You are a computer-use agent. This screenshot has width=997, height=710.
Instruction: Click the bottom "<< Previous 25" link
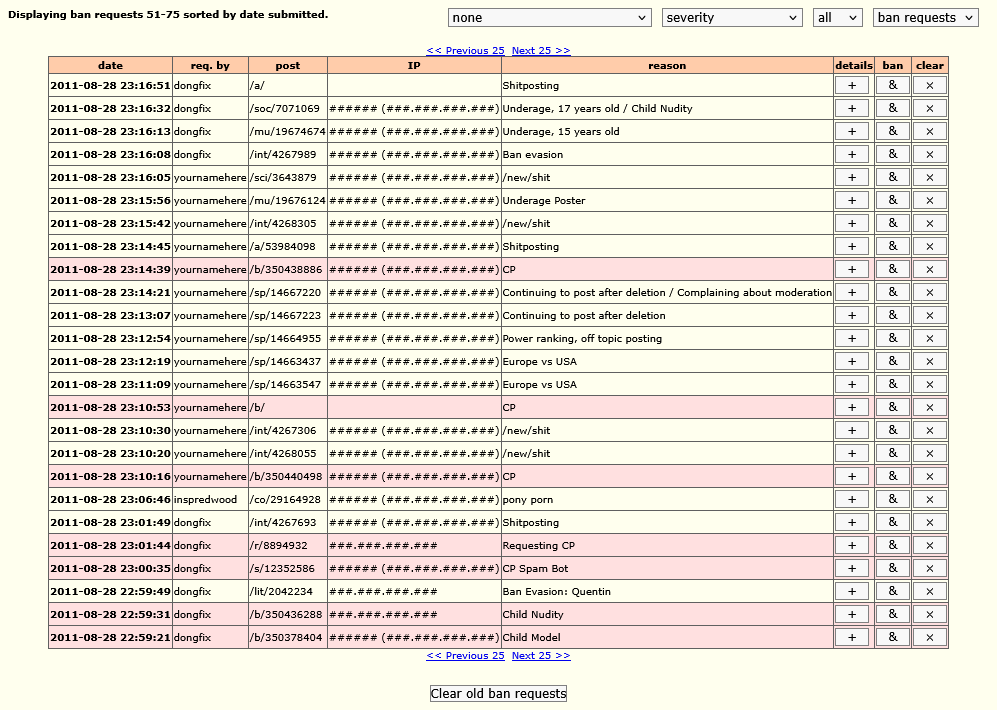click(x=465, y=656)
